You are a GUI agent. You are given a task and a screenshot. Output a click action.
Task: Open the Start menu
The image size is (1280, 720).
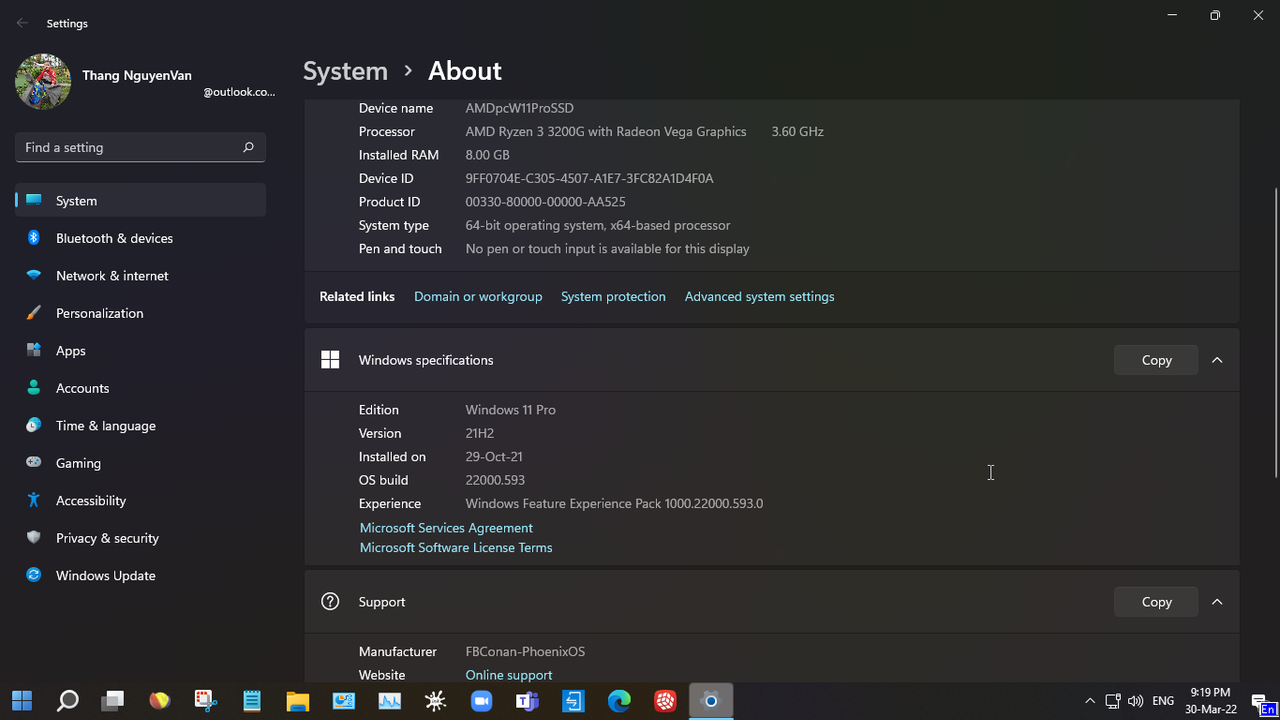21,701
